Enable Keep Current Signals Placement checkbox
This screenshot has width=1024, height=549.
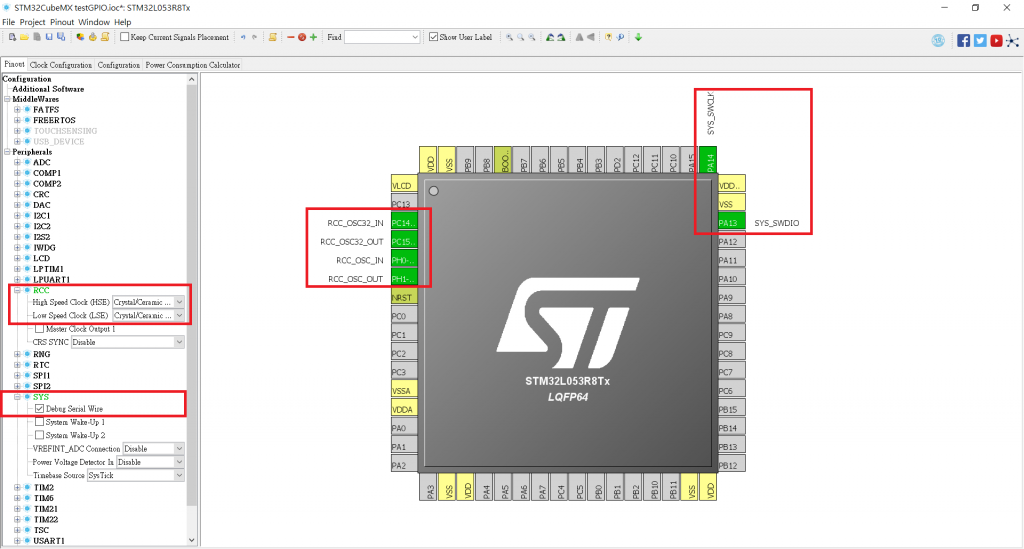click(x=124, y=37)
